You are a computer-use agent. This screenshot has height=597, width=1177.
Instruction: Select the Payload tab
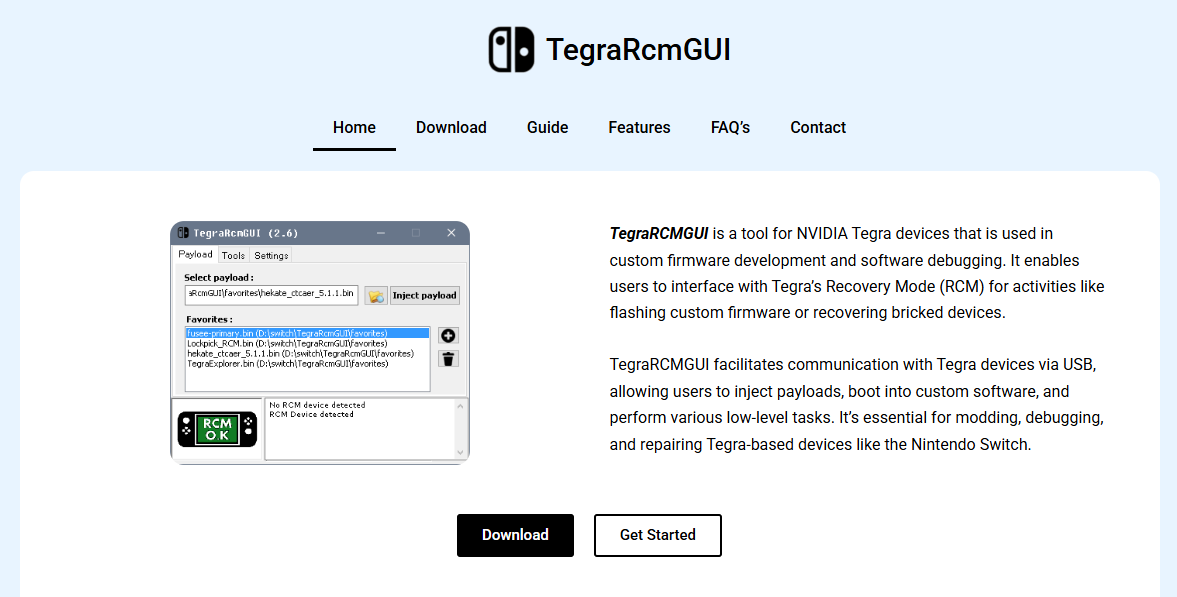pyautogui.click(x=195, y=255)
